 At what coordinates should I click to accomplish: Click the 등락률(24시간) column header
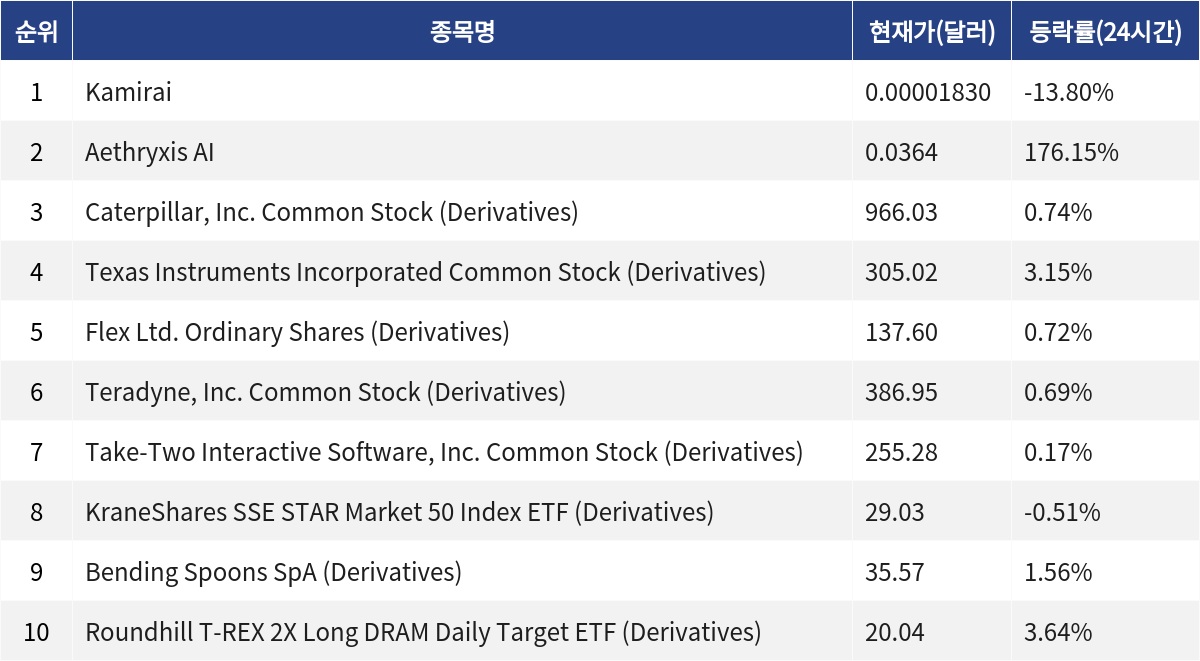pyautogui.click(x=1106, y=32)
